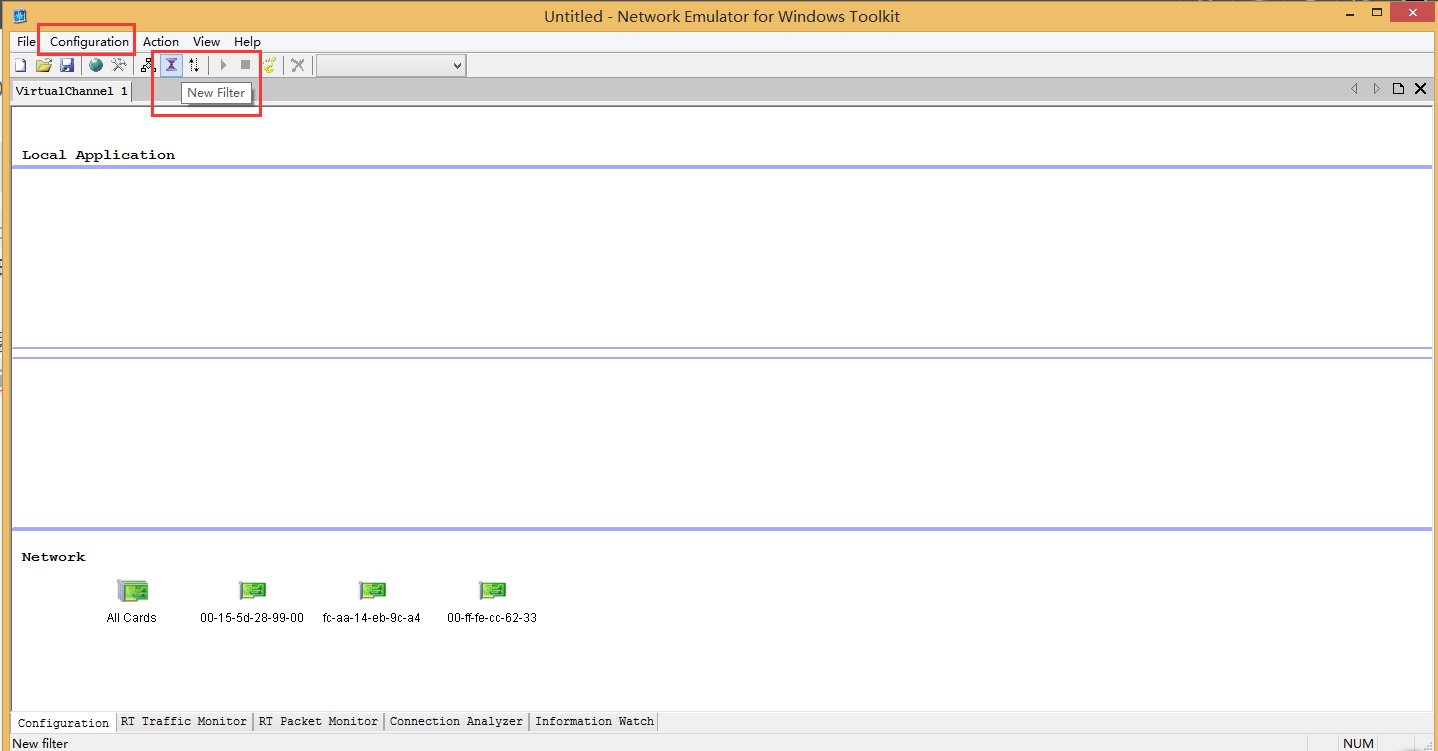Click the globe icon in the toolbar

click(x=96, y=65)
